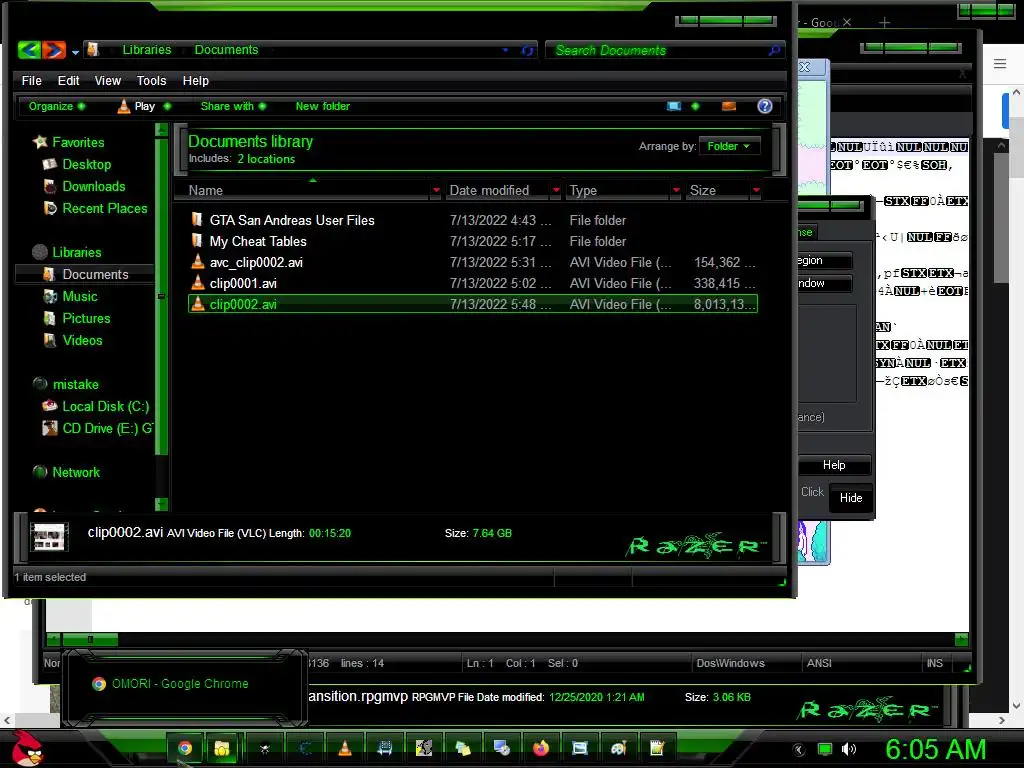
Task: Open Paint from the taskbar
Action: coord(618,748)
